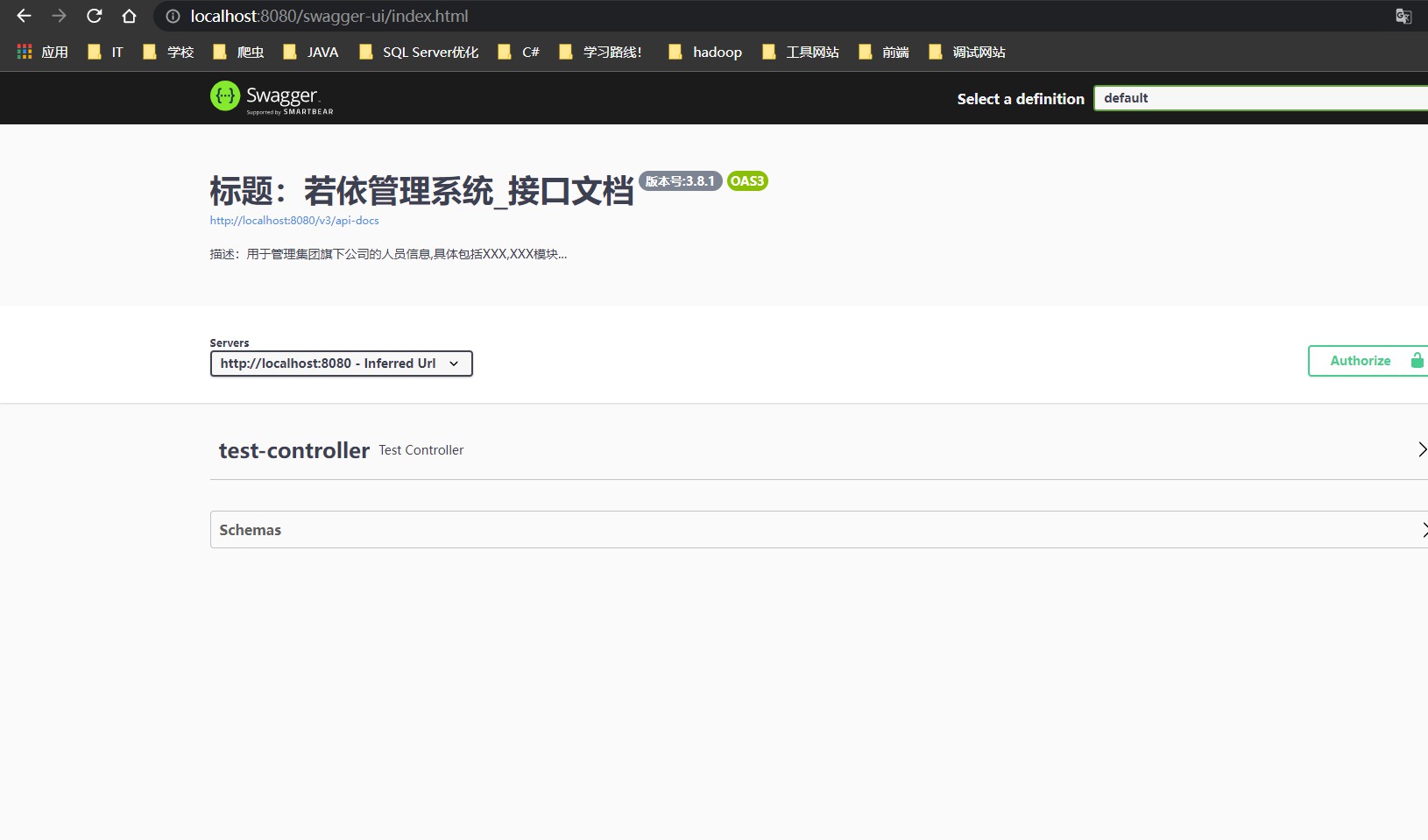This screenshot has height=840, width=1428.
Task: Open the default definition selector
Action: [1262, 97]
